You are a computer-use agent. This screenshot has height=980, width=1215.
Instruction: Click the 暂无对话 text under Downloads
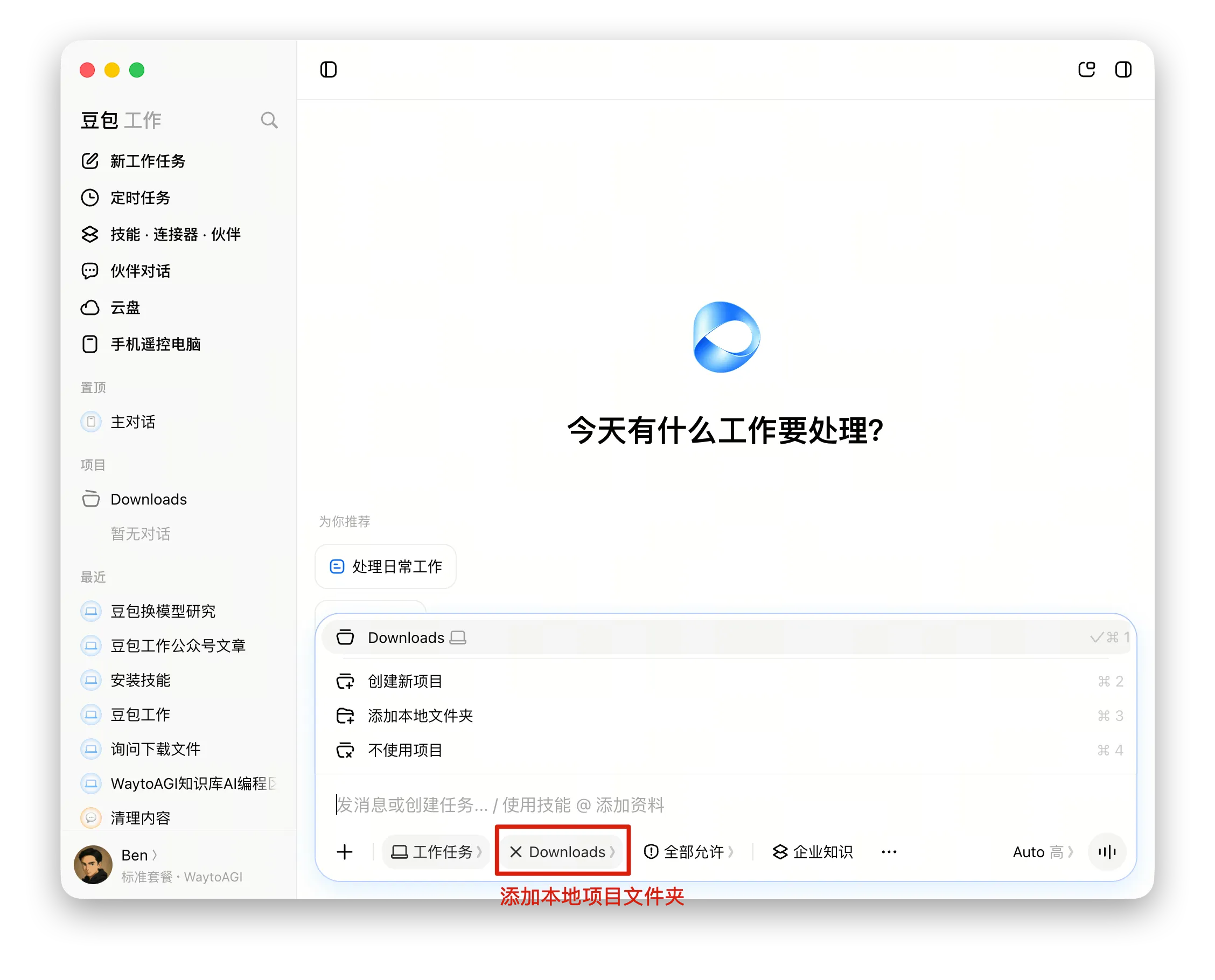(140, 534)
